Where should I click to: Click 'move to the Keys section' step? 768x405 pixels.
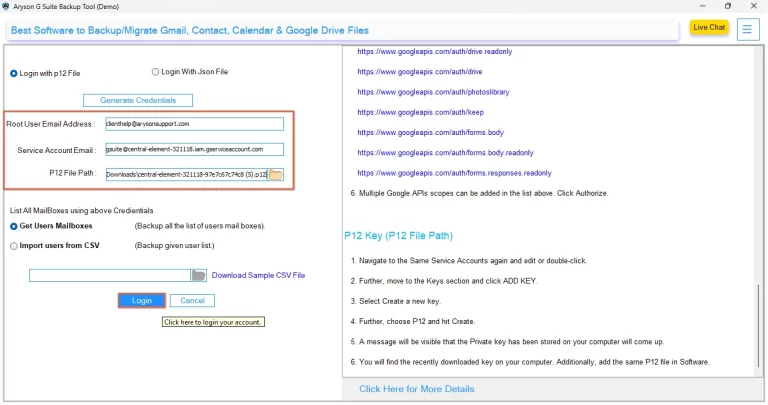click(444, 281)
